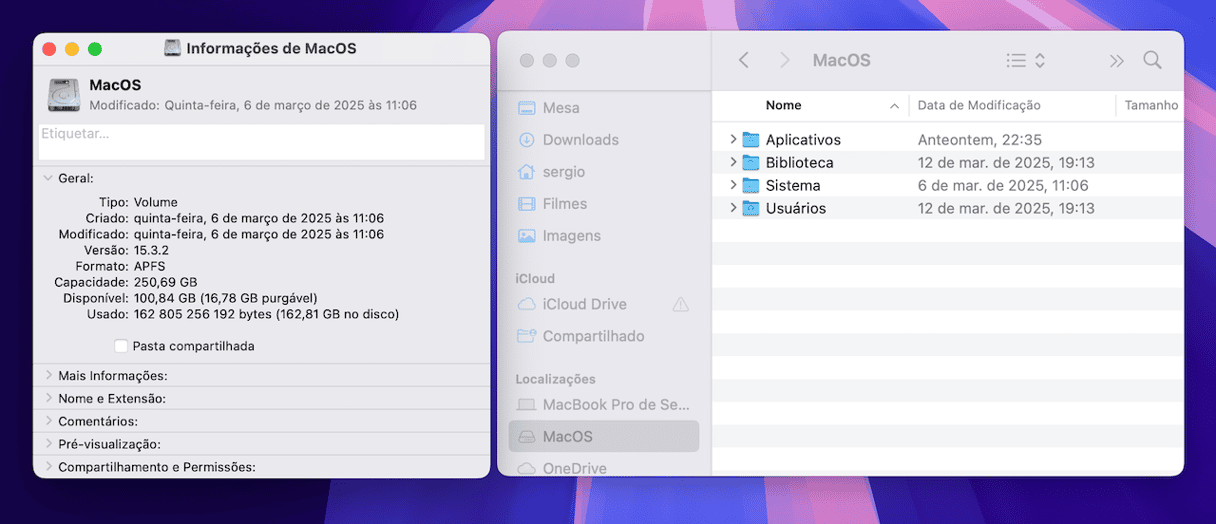Click version value 15.3.2
The image size is (1216, 524).
[154, 250]
